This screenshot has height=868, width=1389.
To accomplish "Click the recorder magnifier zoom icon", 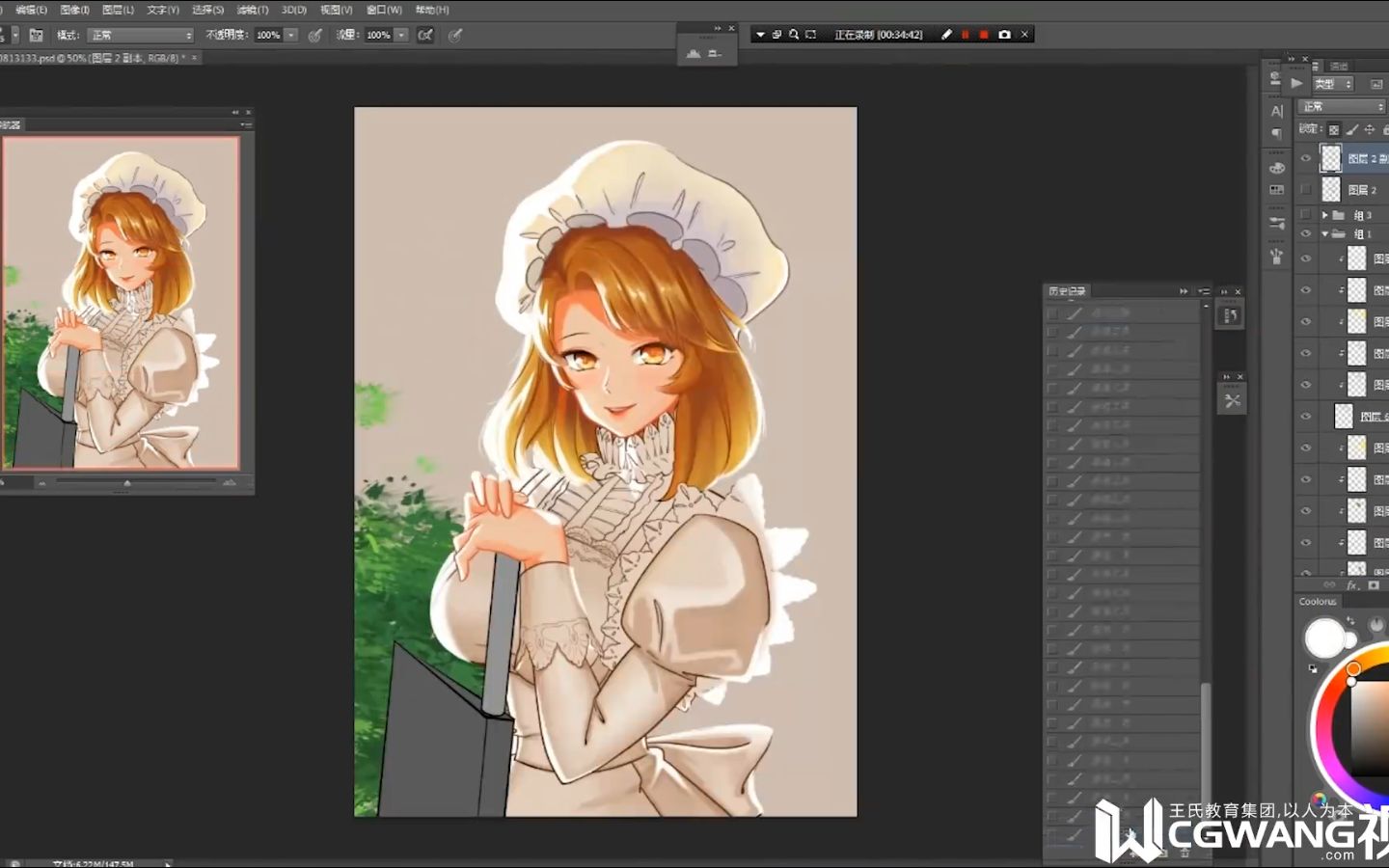I will click(794, 35).
